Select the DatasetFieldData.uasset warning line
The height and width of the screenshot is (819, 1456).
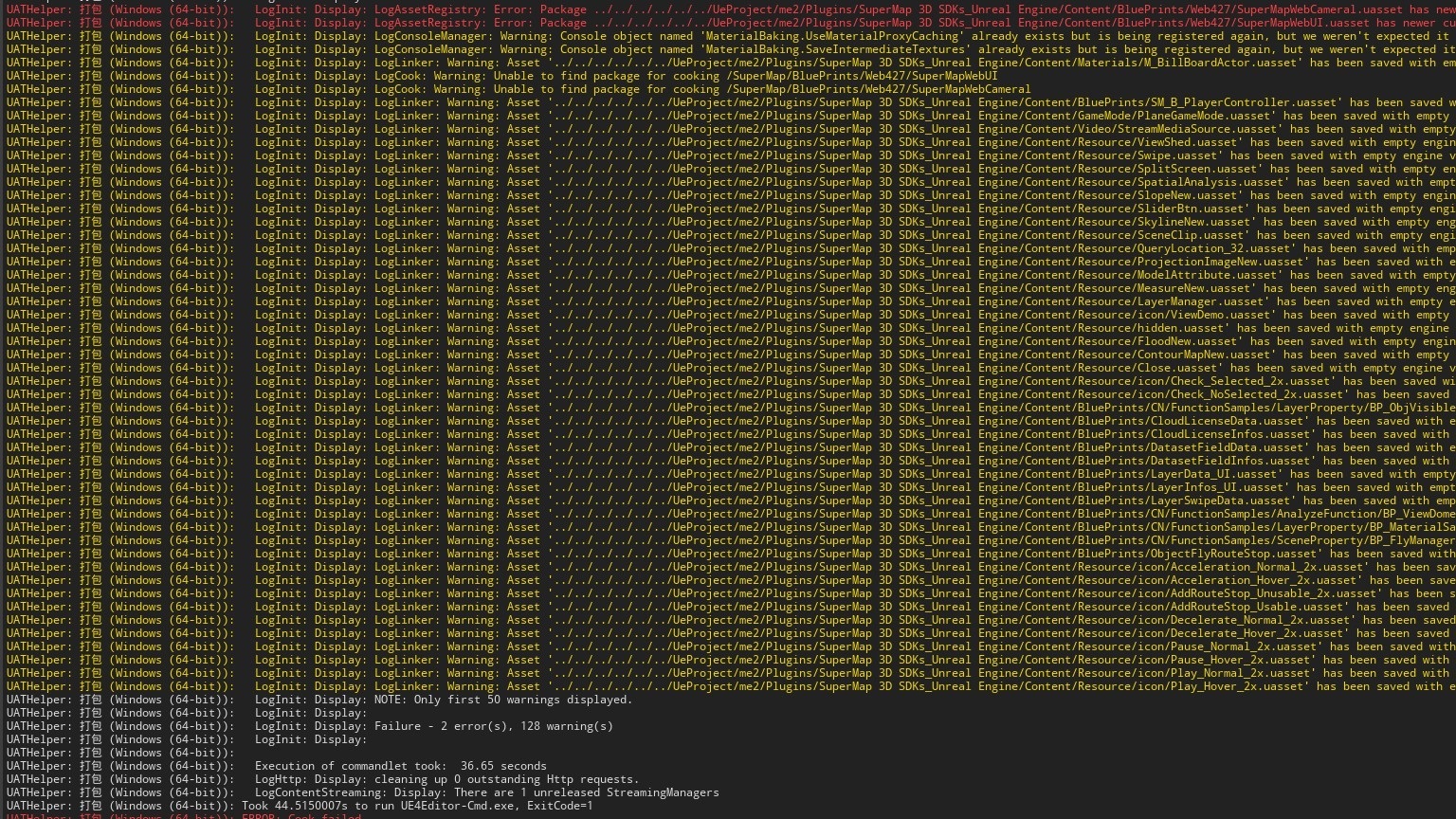pos(731,447)
